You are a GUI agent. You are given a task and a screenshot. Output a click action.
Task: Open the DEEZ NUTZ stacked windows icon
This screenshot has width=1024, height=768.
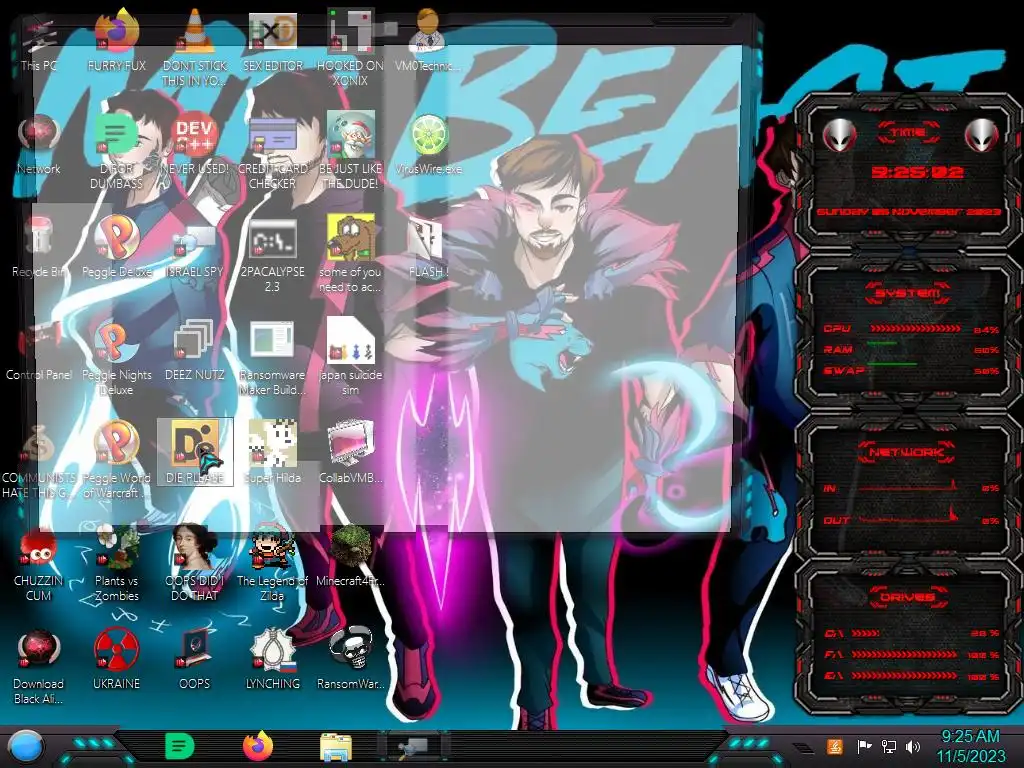(195, 350)
